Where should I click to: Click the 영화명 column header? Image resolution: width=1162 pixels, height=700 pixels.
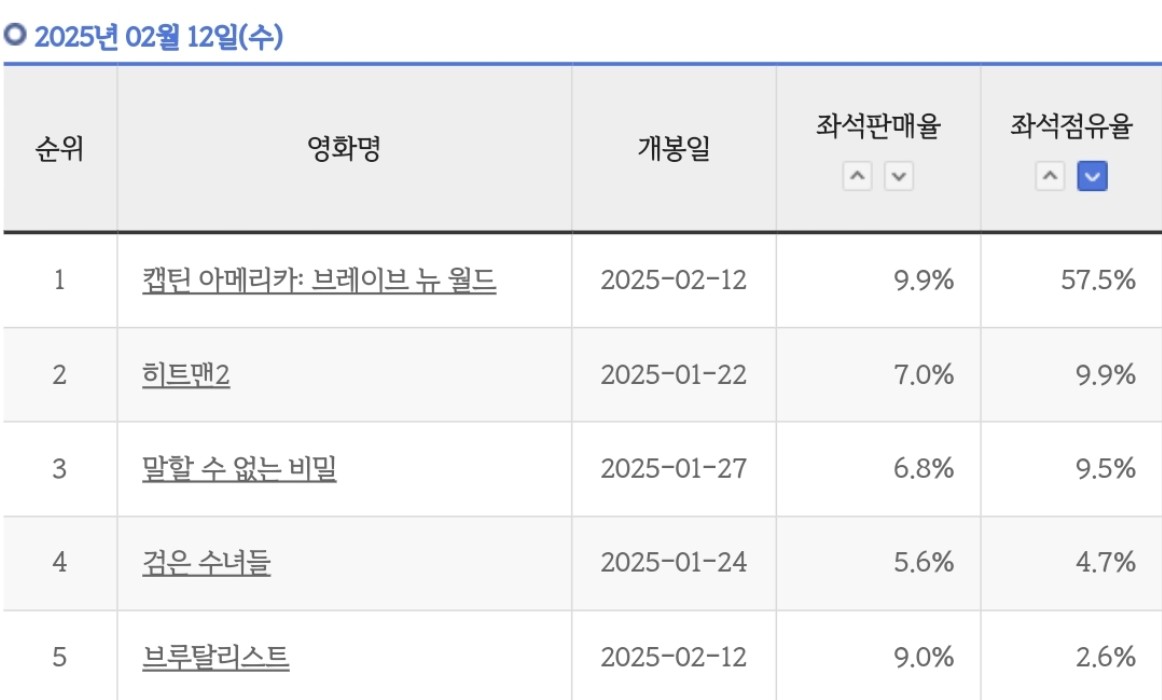point(343,150)
